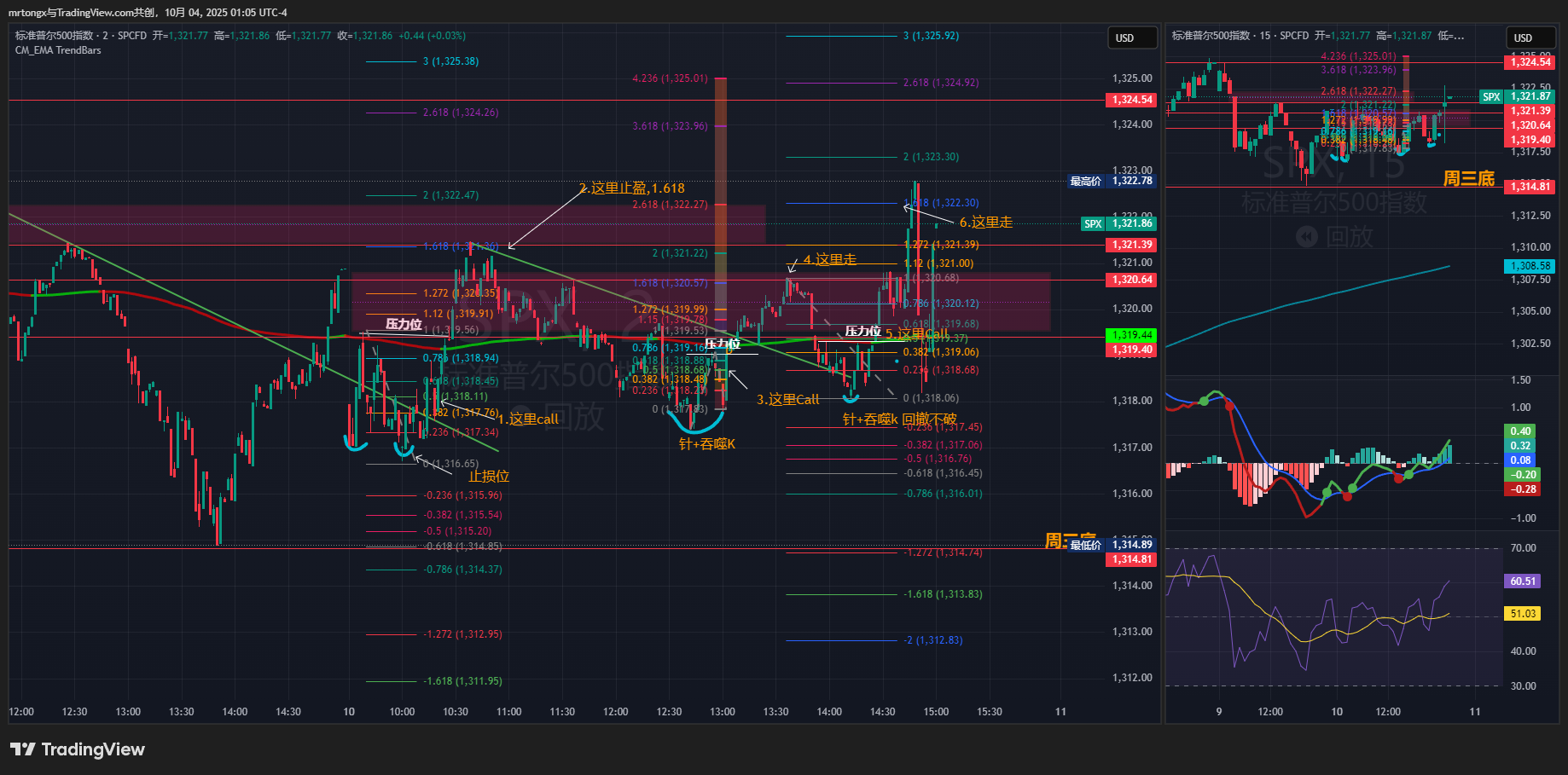Click the orange 周三底 label in right chart
This screenshot has width=1568, height=775.
point(1468,178)
